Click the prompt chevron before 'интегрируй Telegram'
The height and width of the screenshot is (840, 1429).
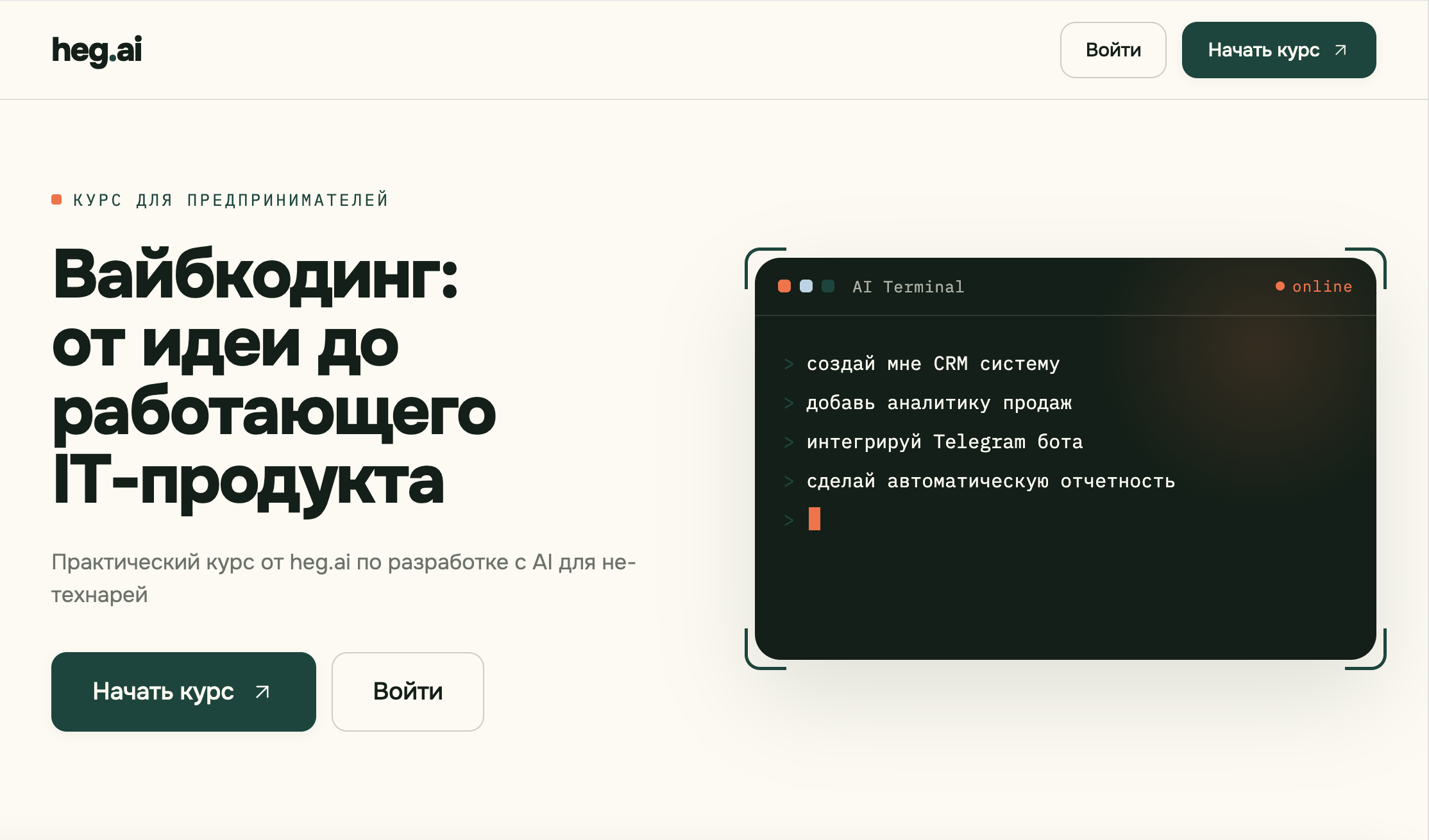[x=789, y=442]
